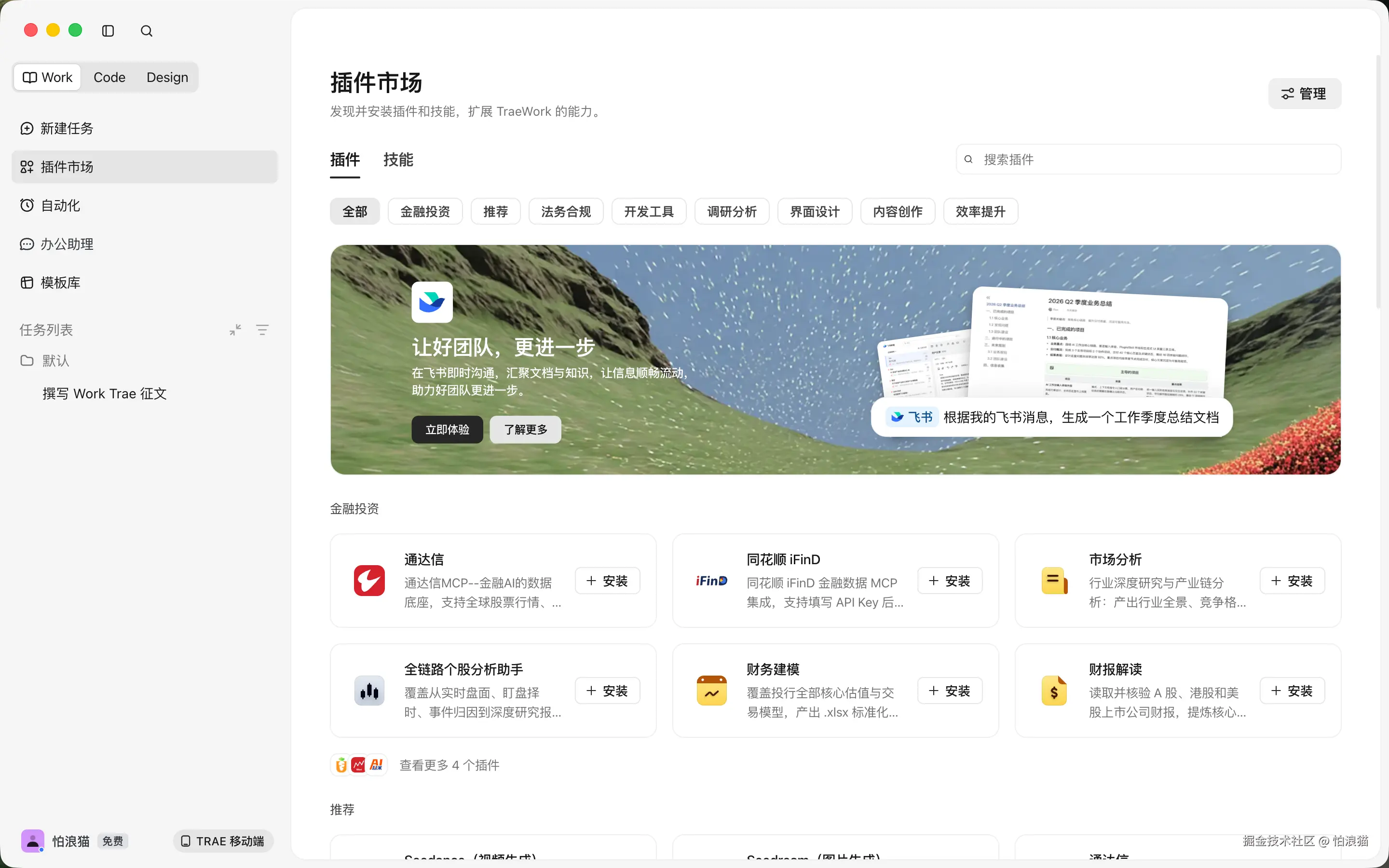1389x868 pixels.
Task: Click the 免费 plan badge
Action: 112,841
